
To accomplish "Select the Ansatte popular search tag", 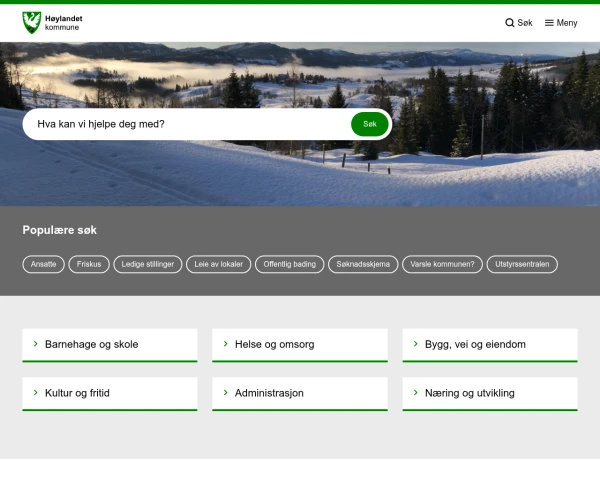I will (44, 265).
